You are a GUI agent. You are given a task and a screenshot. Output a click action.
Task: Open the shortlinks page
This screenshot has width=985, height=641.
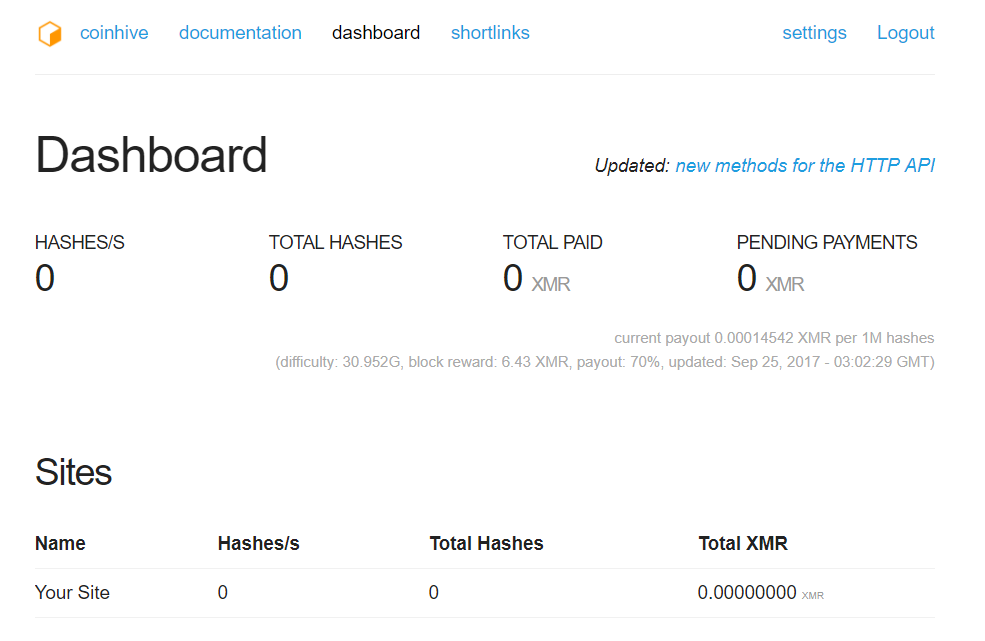tap(490, 33)
